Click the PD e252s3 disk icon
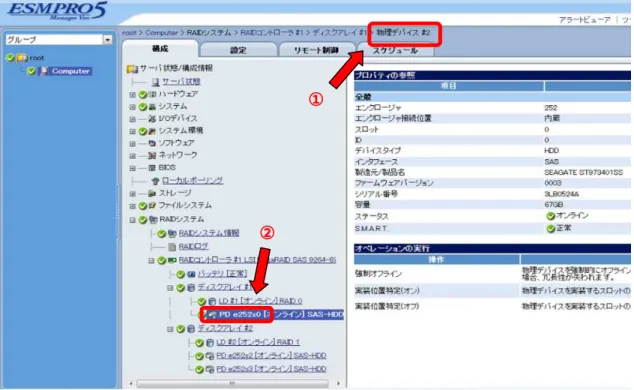 209,369
